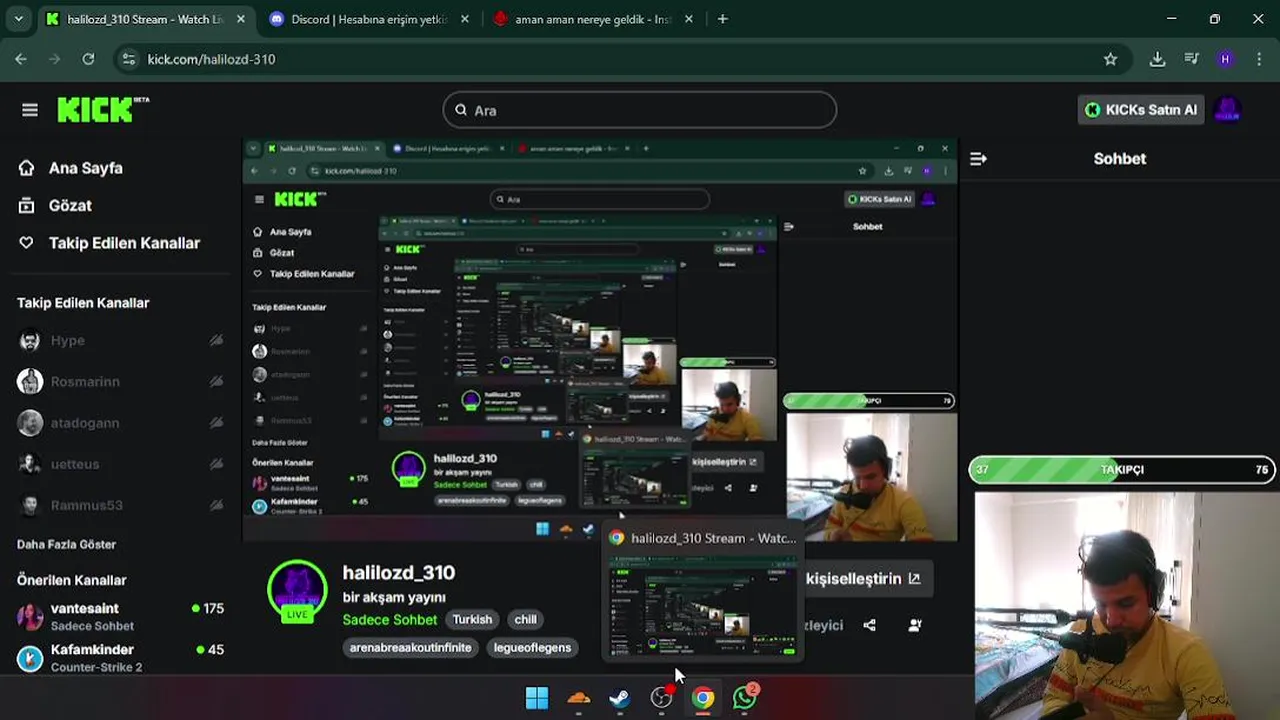Image resolution: width=1280 pixels, height=720 pixels.
Task: Click the kick.com/halilozd-310 address bar
Action: click(x=620, y=59)
